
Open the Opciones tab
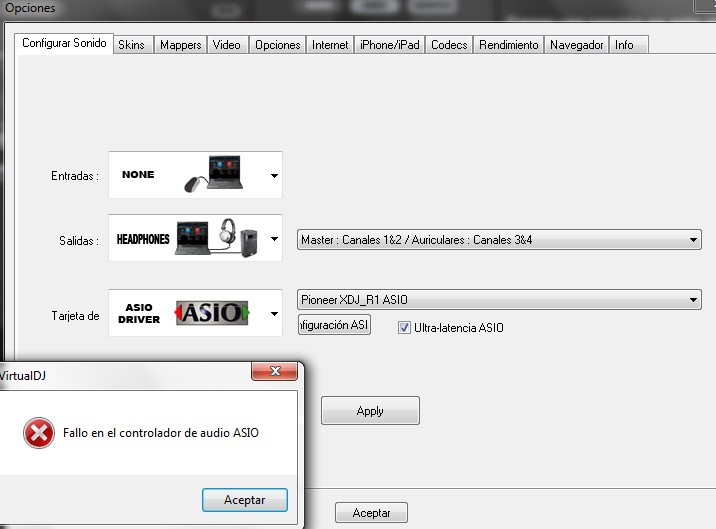278,45
